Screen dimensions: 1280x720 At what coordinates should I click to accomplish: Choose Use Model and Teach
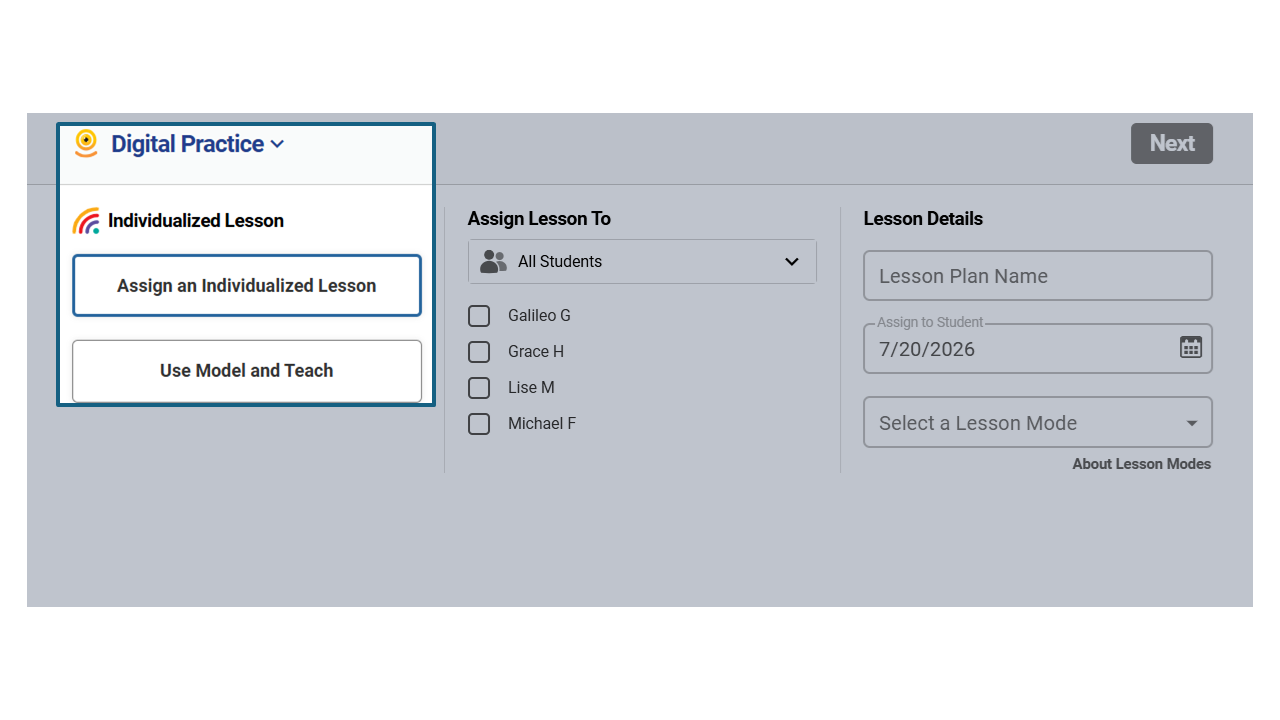point(247,371)
